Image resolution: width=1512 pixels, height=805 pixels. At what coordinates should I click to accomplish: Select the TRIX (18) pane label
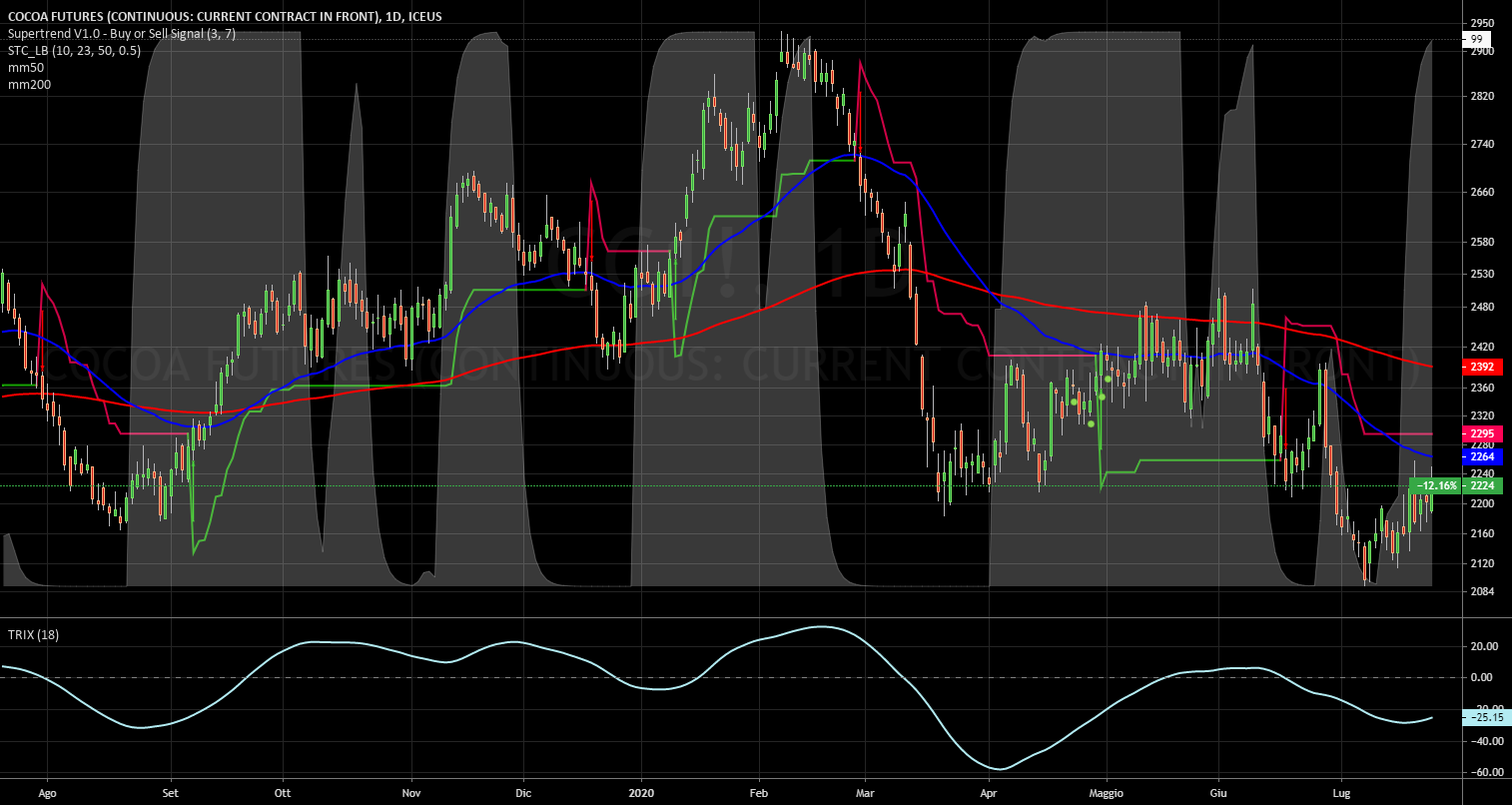(34, 634)
